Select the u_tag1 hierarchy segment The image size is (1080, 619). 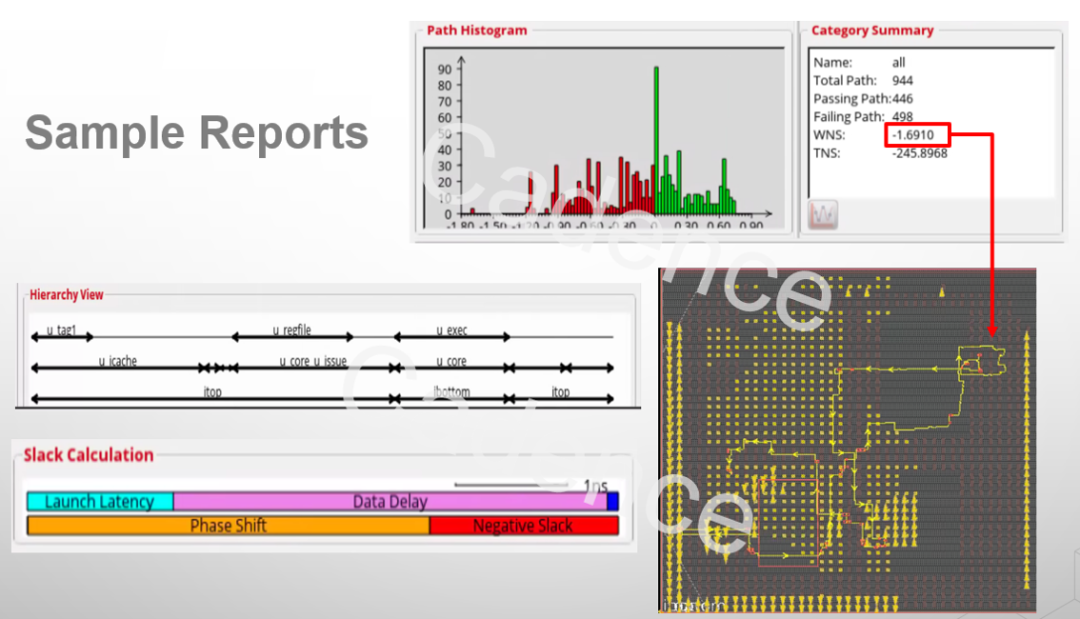tap(62, 336)
